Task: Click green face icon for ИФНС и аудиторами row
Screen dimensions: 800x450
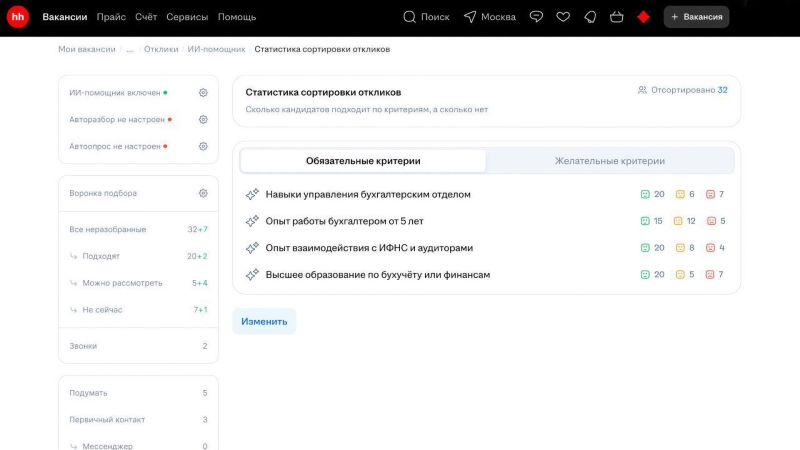Action: point(645,247)
